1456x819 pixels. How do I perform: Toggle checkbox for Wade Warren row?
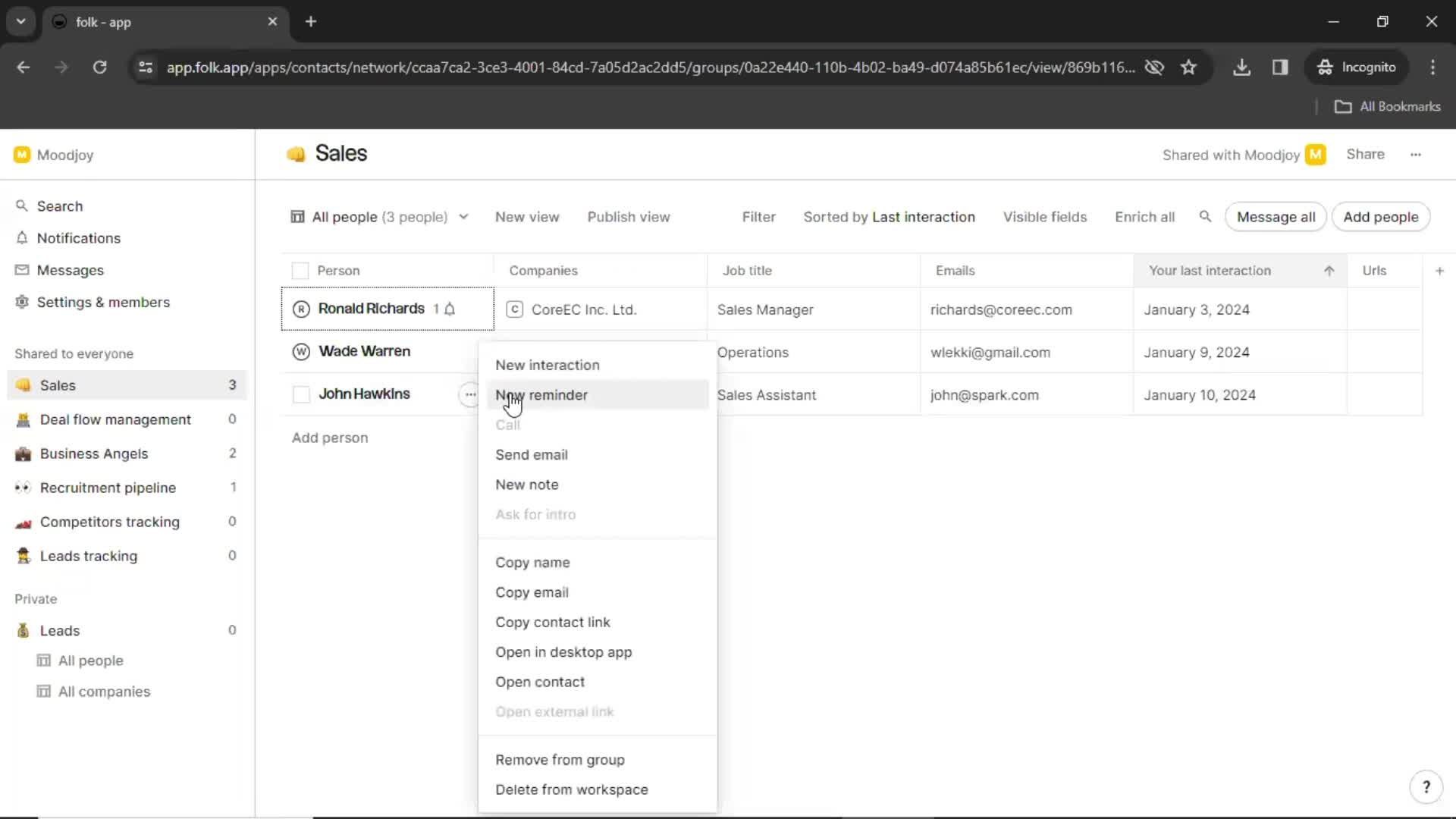coord(300,351)
